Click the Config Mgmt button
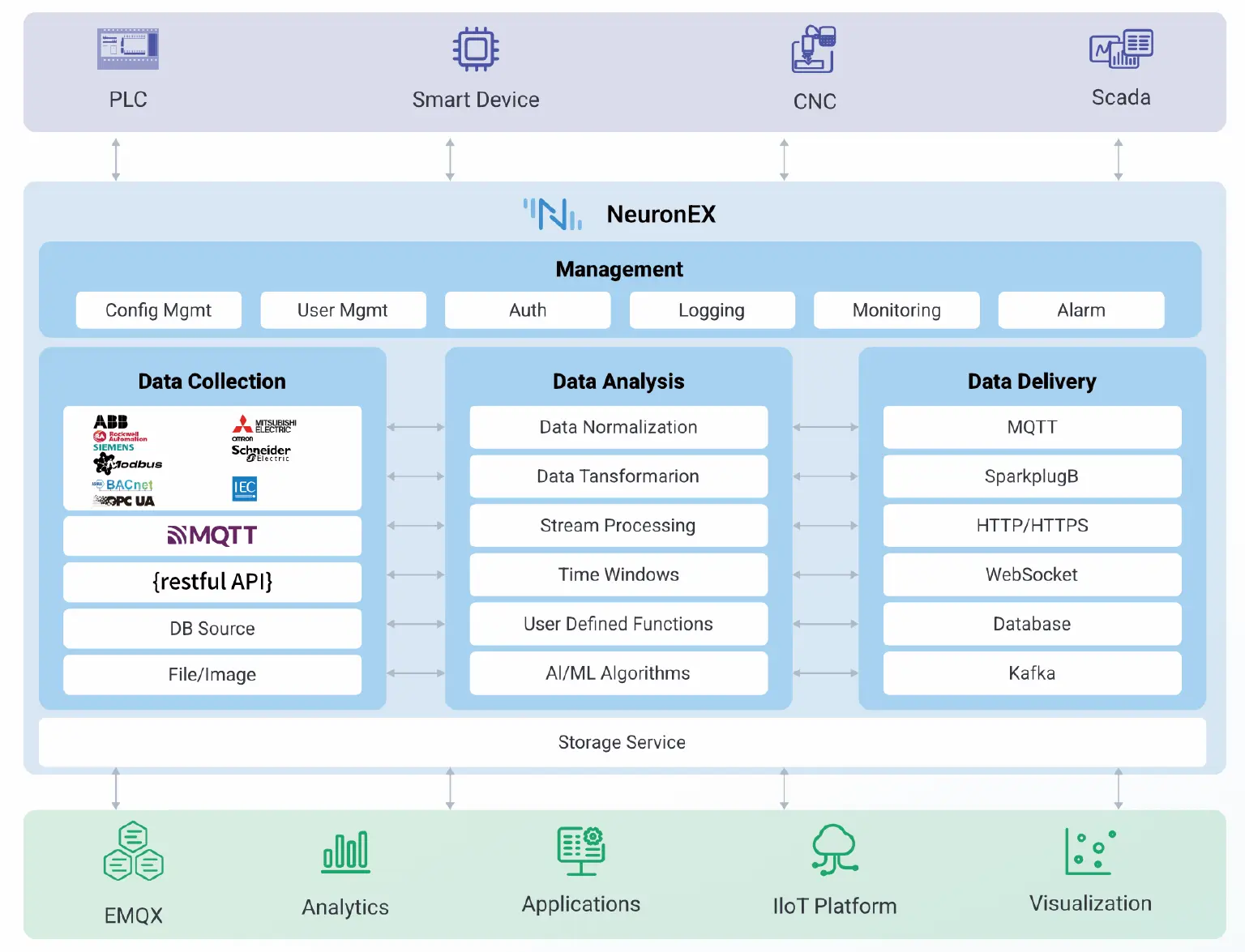The height and width of the screenshot is (952, 1245). click(158, 310)
